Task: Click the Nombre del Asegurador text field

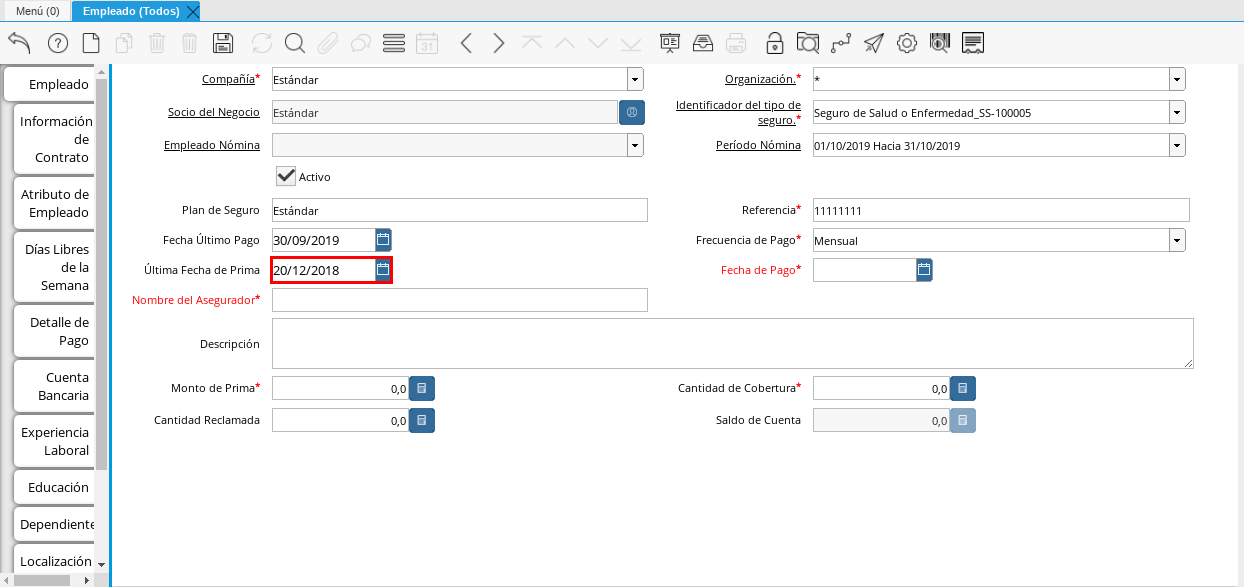Action: pyautogui.click(x=459, y=300)
